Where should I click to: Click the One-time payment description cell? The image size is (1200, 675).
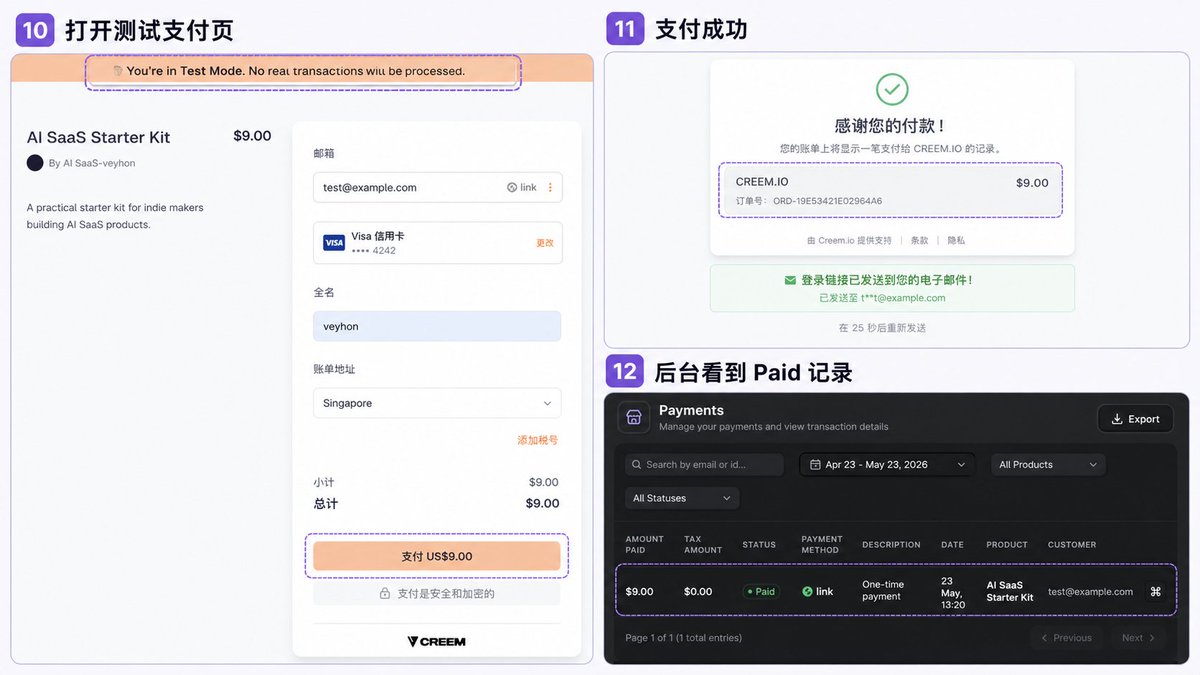click(x=882, y=590)
